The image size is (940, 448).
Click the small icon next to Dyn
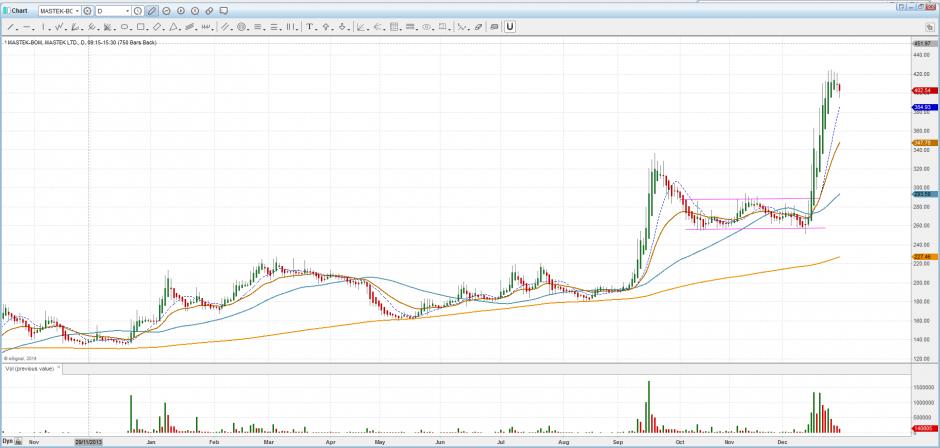point(18,441)
